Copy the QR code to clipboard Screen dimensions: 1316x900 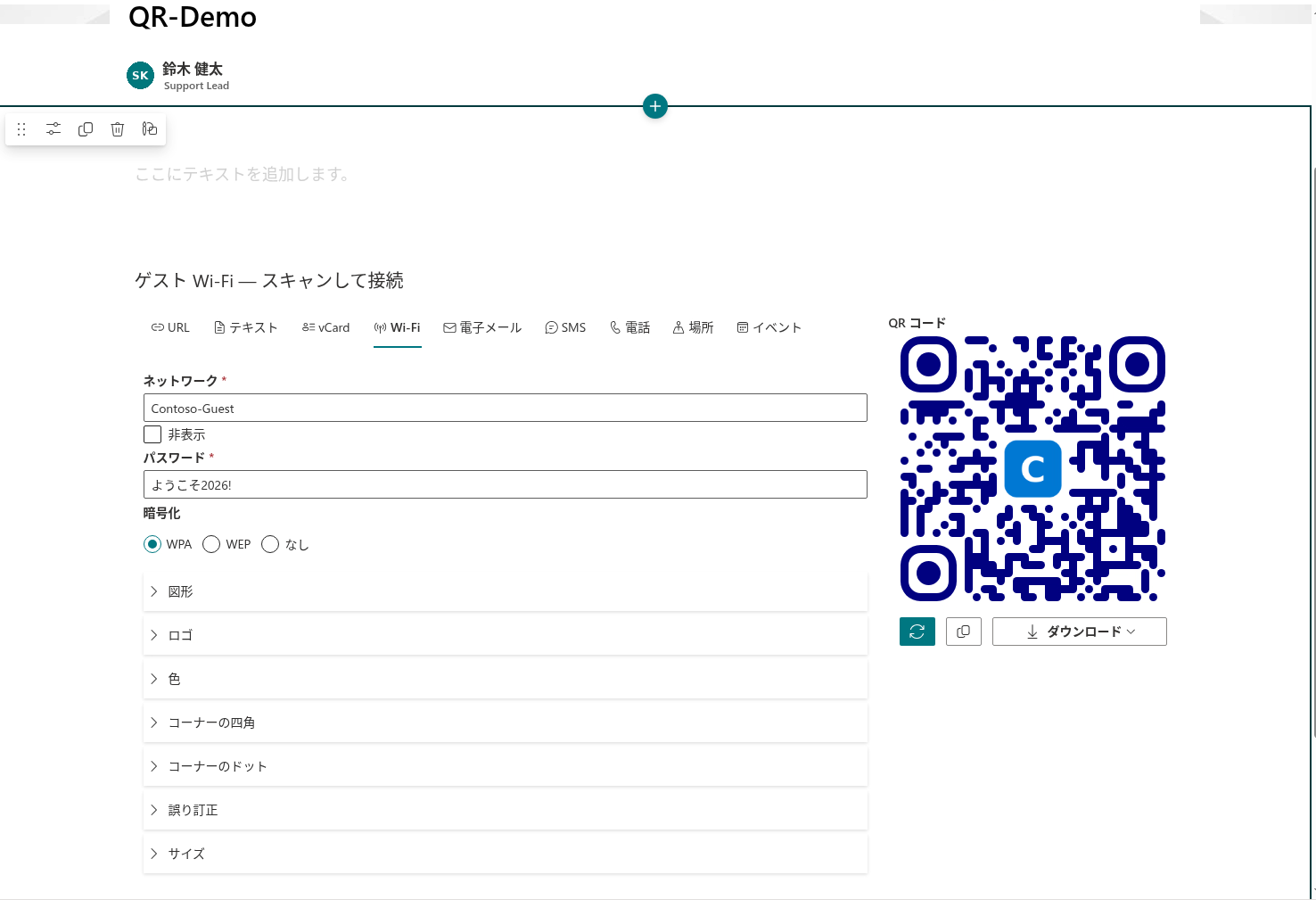pos(964,632)
